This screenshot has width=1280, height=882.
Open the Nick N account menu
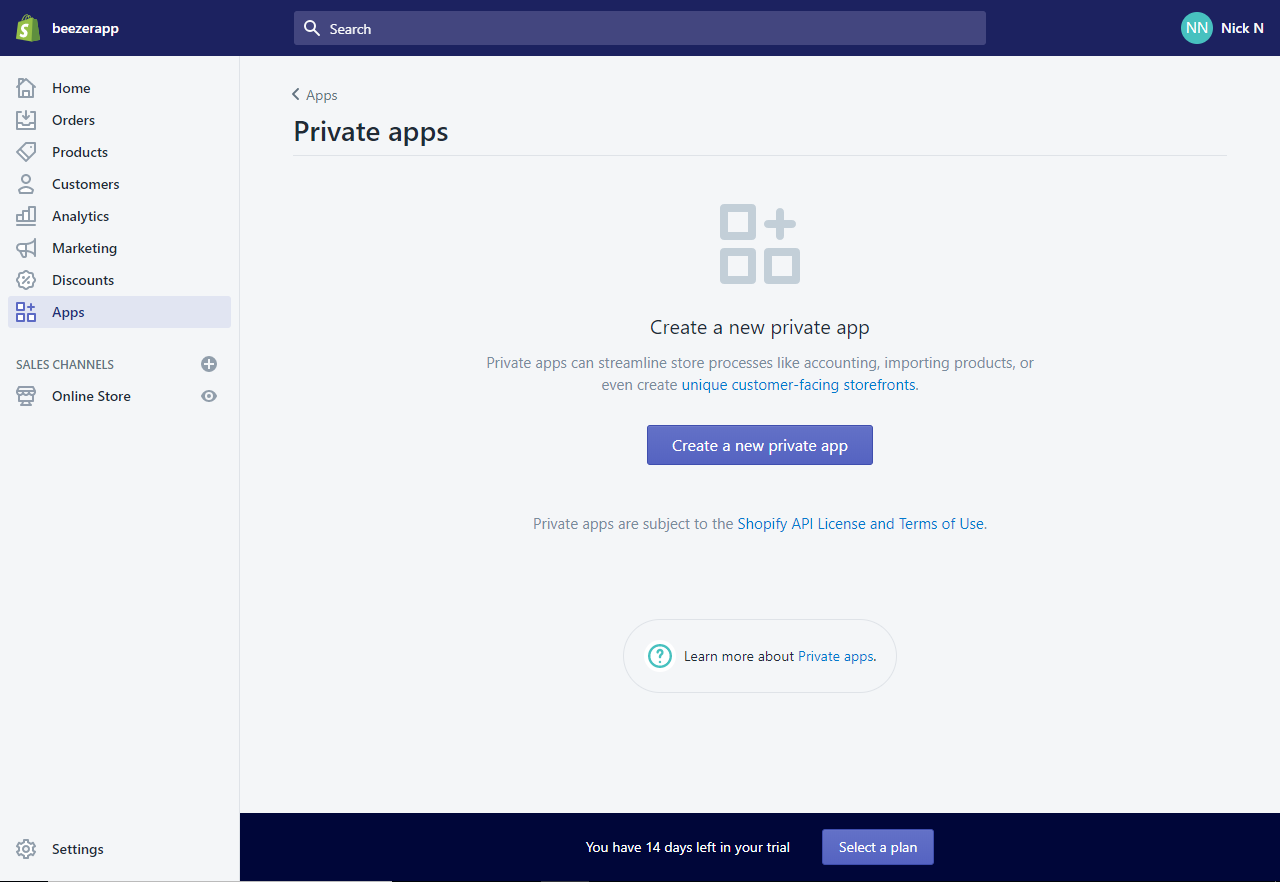click(1222, 28)
